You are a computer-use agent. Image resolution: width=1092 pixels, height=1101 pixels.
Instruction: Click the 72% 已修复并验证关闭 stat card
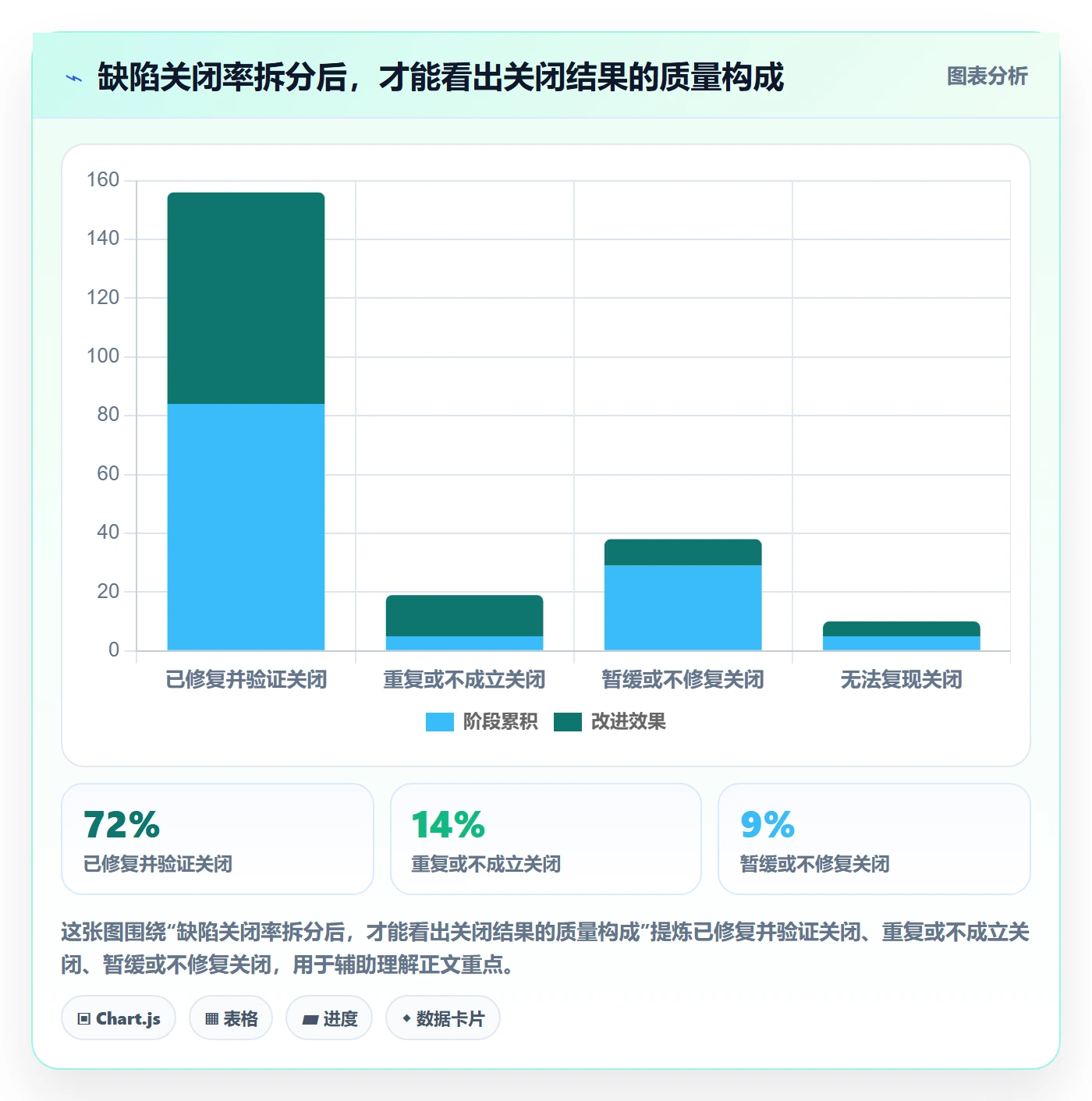tap(218, 839)
